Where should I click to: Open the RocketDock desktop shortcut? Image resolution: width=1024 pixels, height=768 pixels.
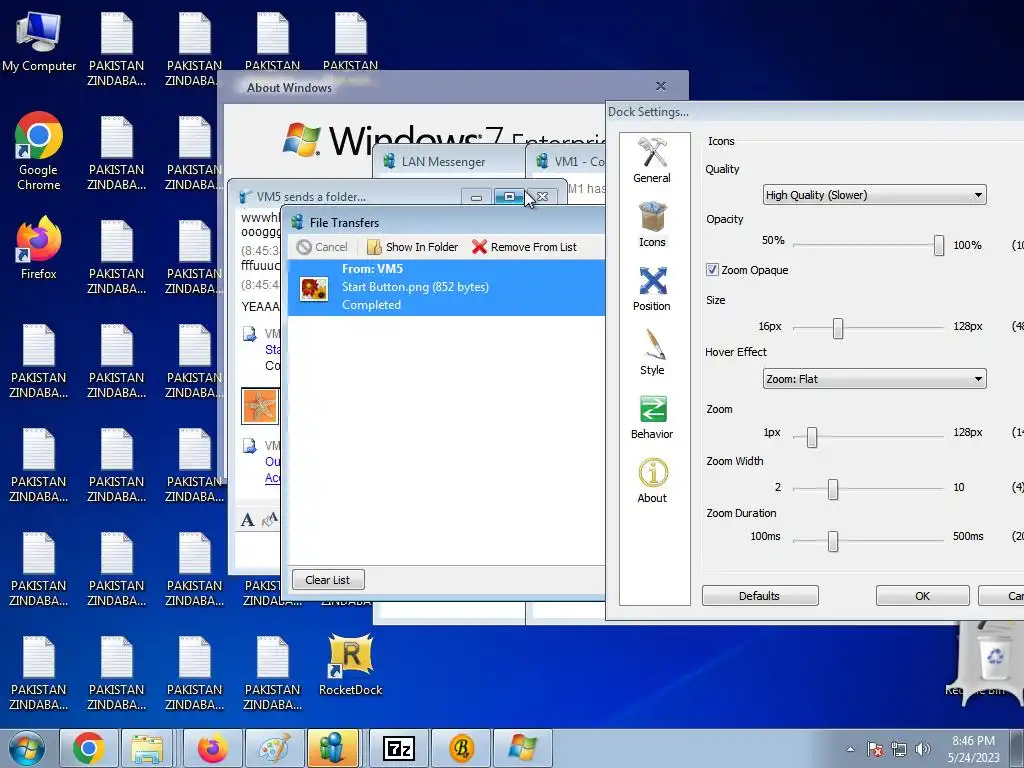[351, 665]
